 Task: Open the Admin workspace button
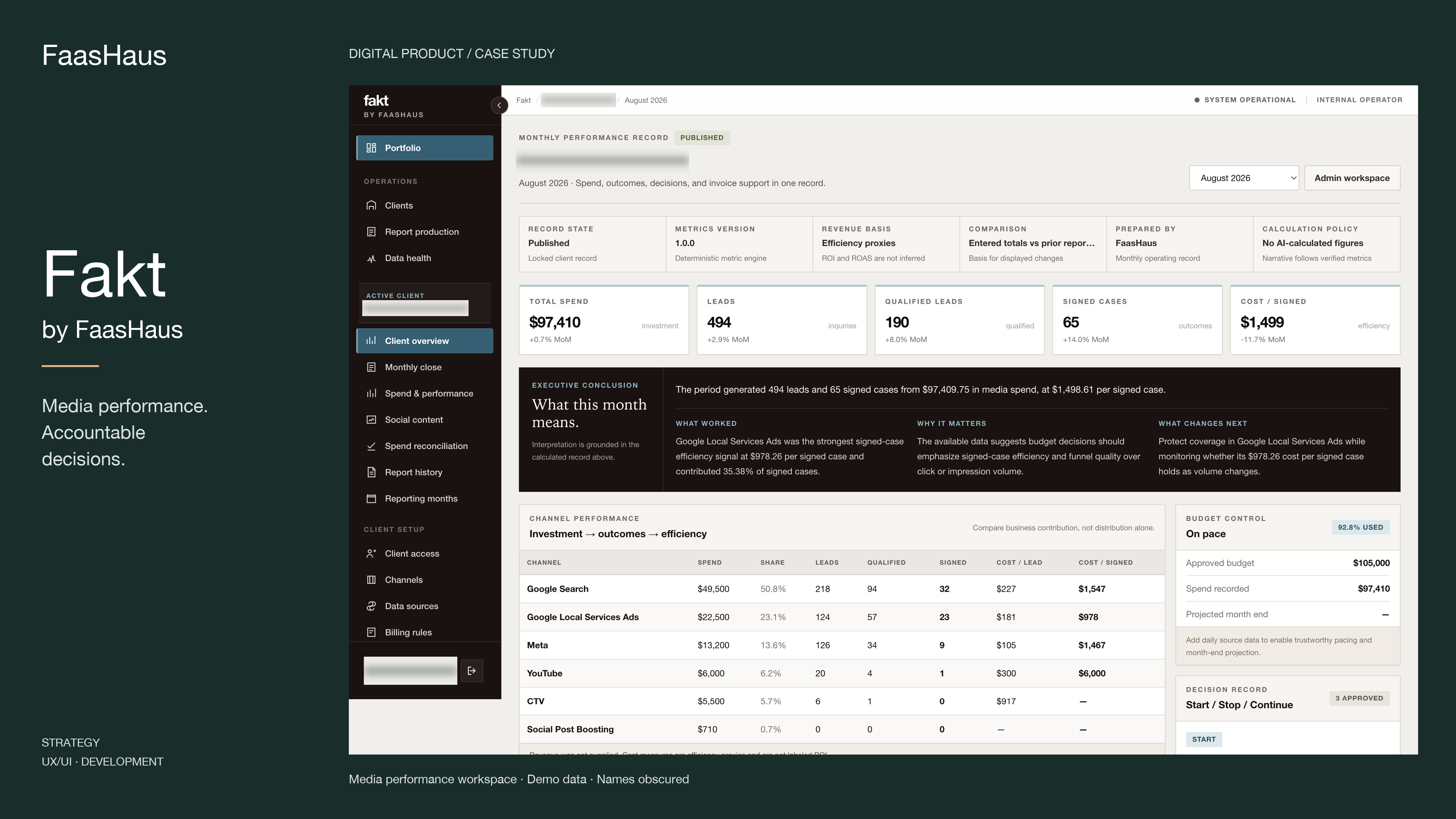pyautogui.click(x=1352, y=178)
